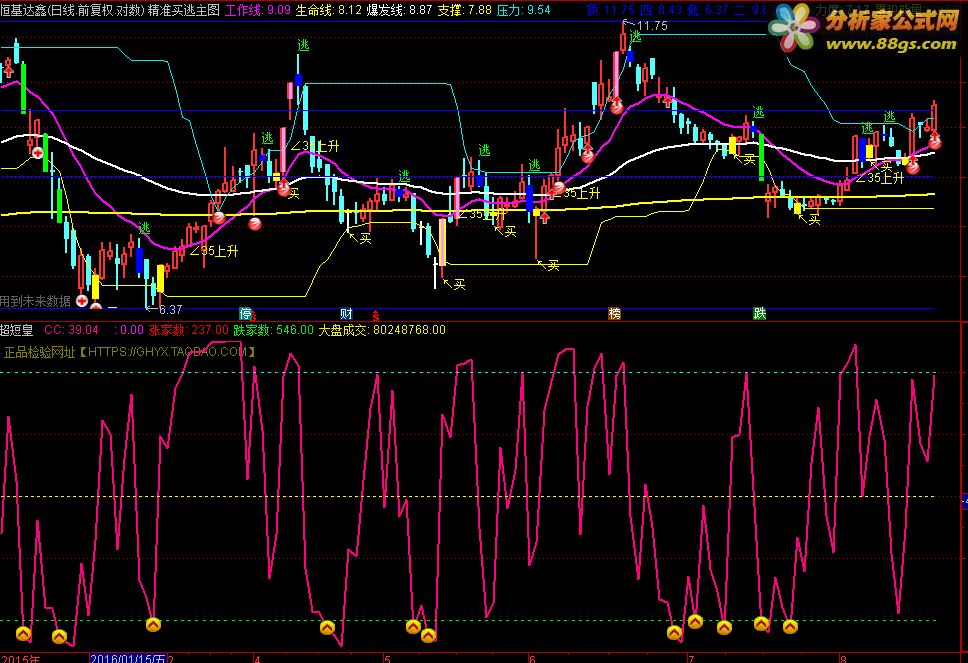The width and height of the screenshot is (968, 663).
Task: Click month 8 on the time axis
Action: [843, 659]
